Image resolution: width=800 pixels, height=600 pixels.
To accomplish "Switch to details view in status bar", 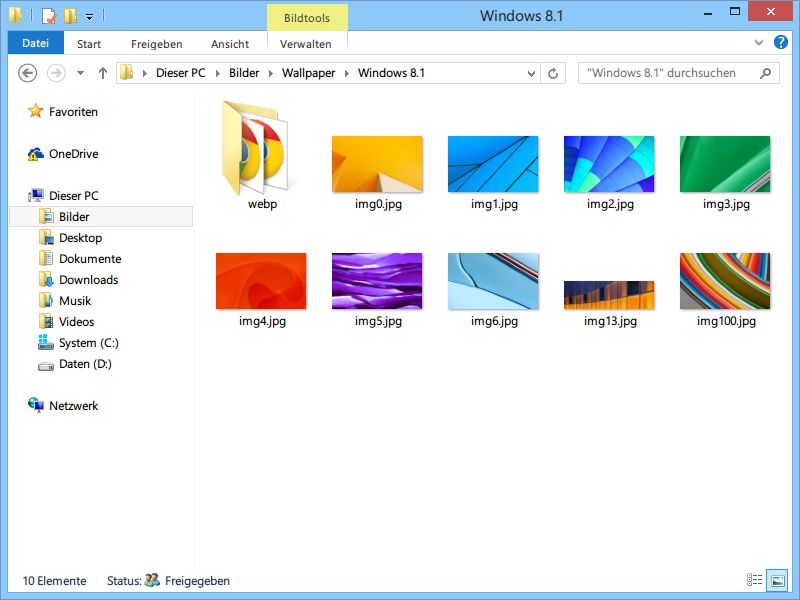I will tap(755, 580).
